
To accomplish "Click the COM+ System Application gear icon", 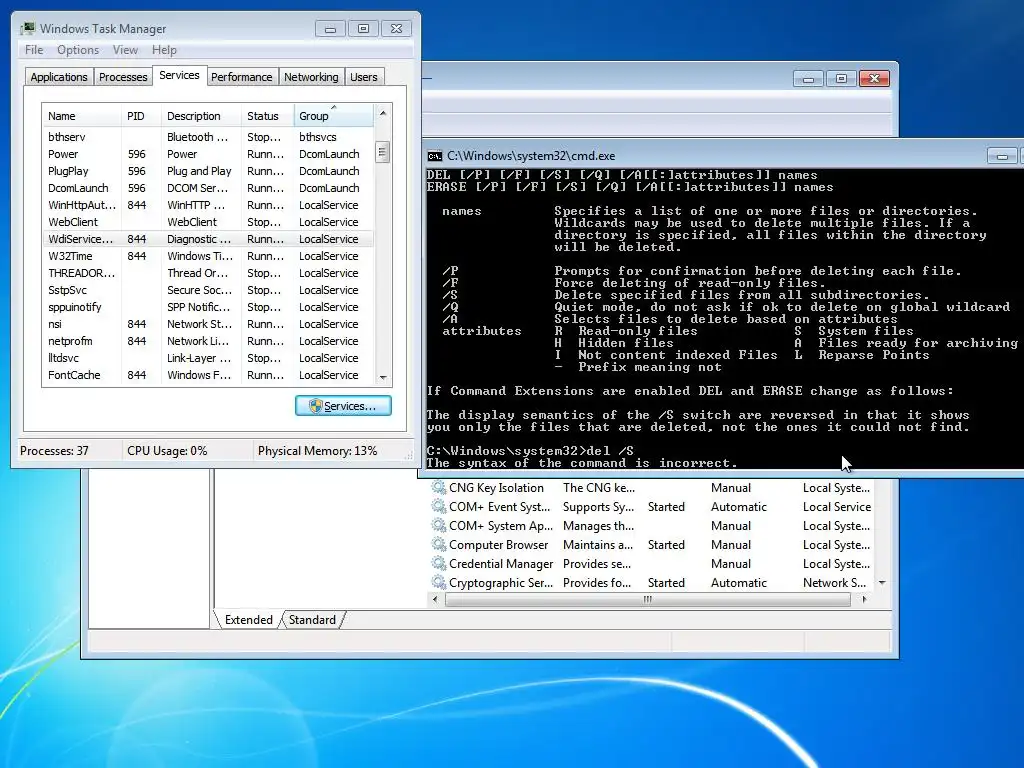I will click(x=439, y=526).
